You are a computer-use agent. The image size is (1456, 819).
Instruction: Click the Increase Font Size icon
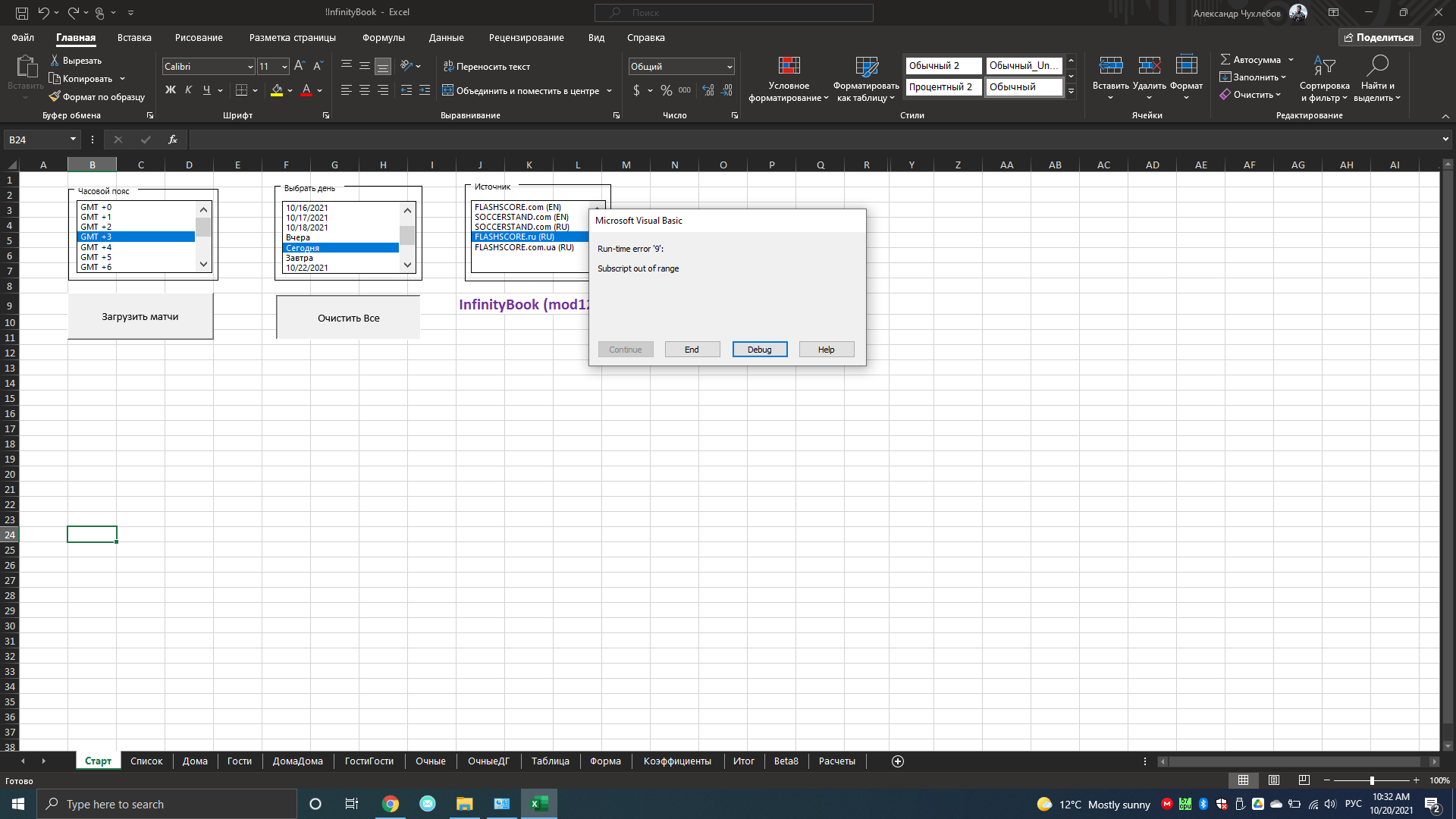pyautogui.click(x=300, y=67)
